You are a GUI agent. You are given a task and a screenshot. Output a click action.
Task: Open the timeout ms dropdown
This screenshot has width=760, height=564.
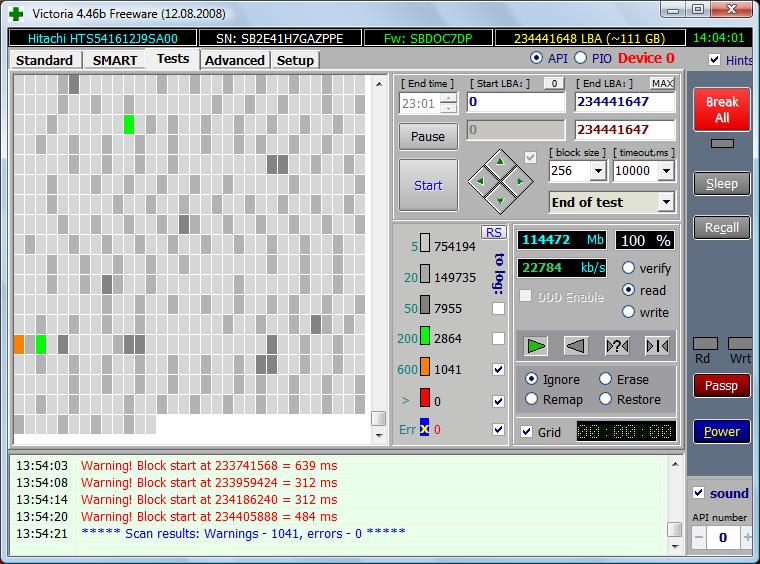point(666,171)
